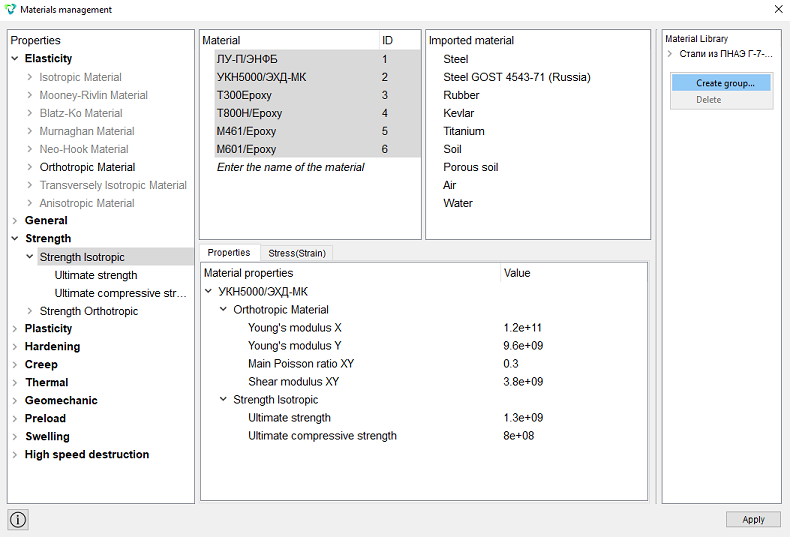
Task: Expand Стали из ПНАЭ library group
Action: pos(670,54)
